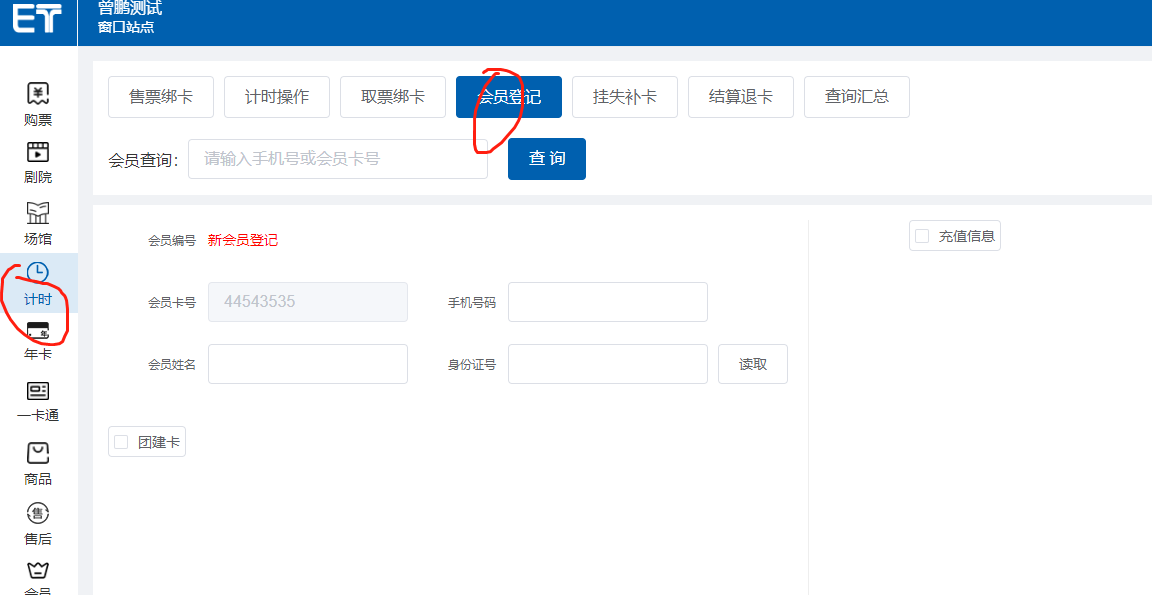Toggle the 充值信息 checkbox

pos(922,236)
